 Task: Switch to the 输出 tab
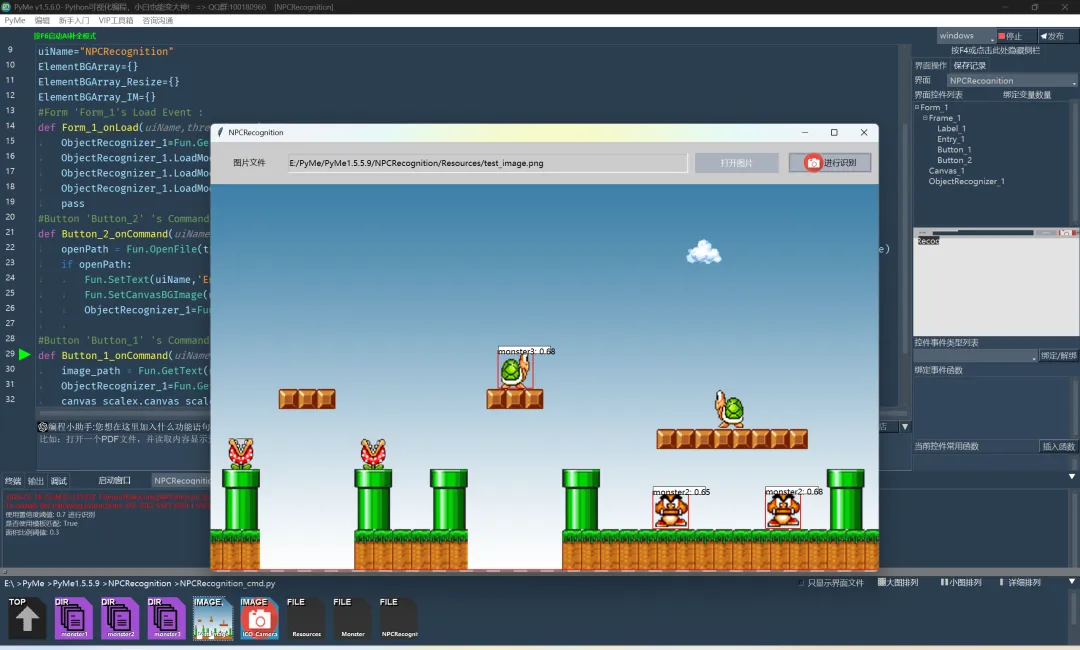pos(36,481)
